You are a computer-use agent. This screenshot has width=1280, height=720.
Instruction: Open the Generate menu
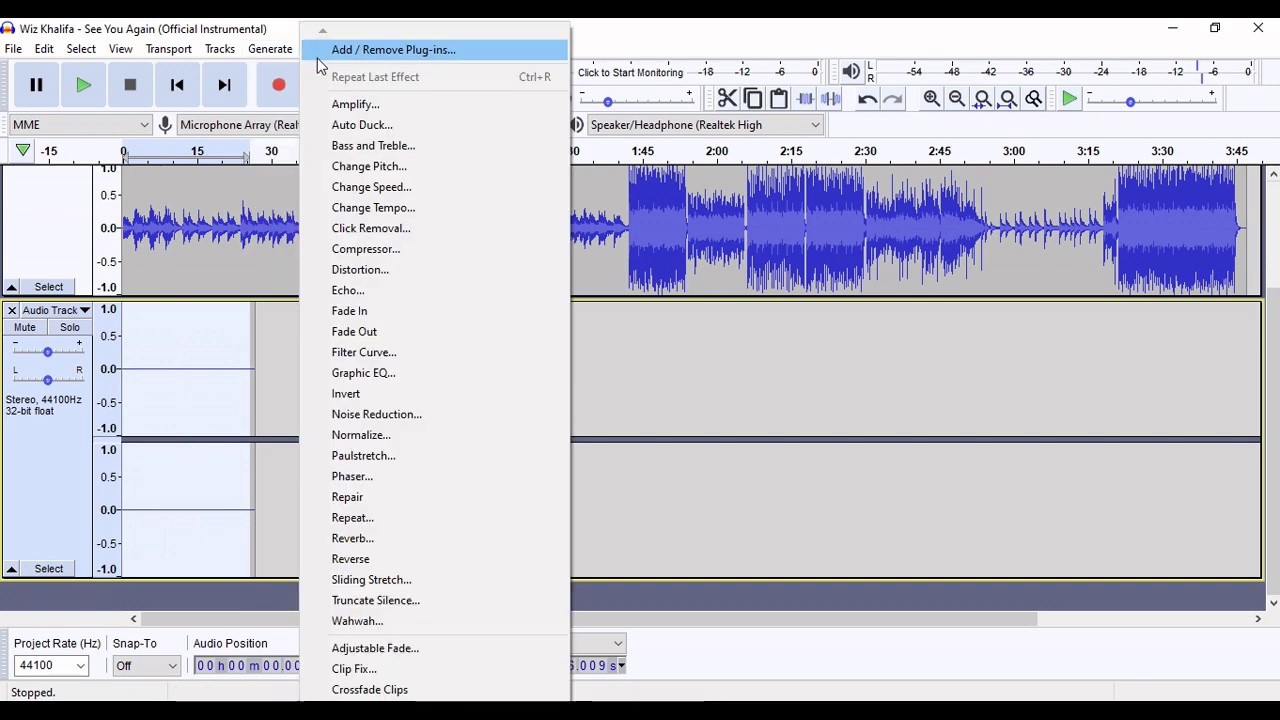(270, 49)
